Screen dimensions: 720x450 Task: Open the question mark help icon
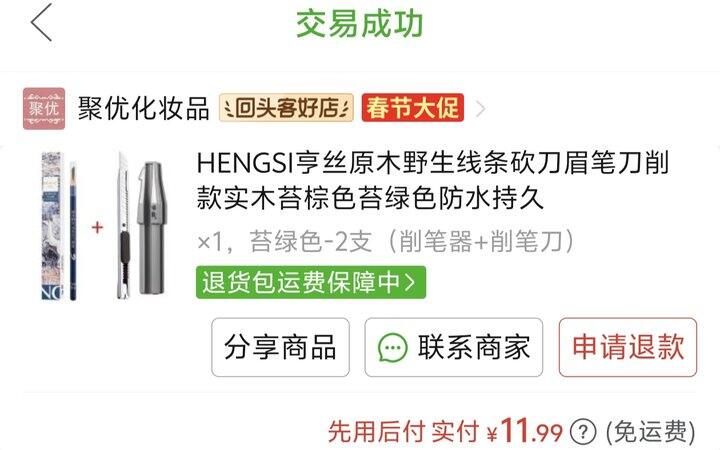583,432
